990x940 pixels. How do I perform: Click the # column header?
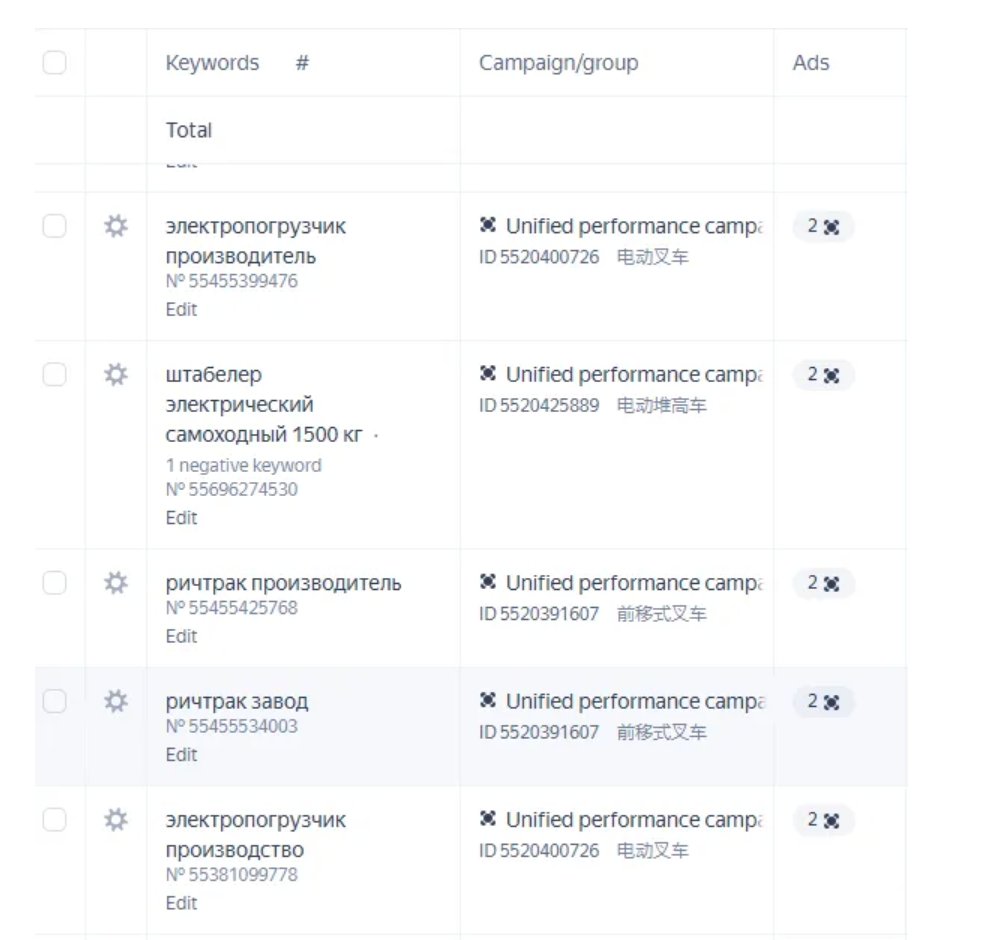[302, 63]
